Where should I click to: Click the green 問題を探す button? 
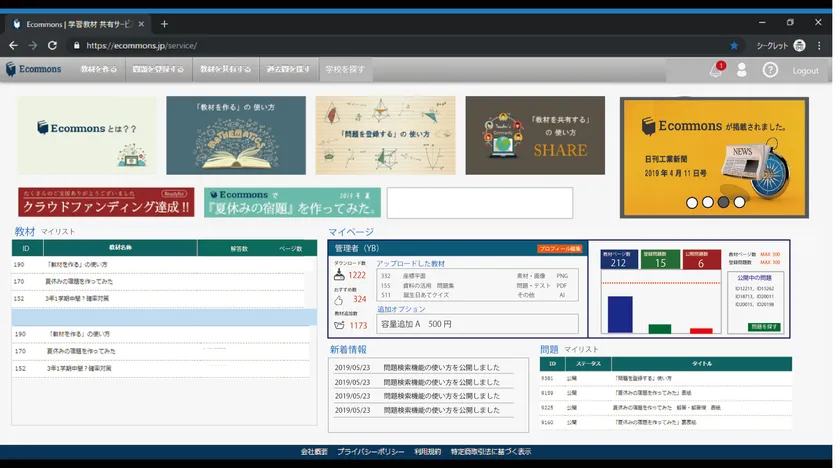pyautogui.click(x=764, y=327)
